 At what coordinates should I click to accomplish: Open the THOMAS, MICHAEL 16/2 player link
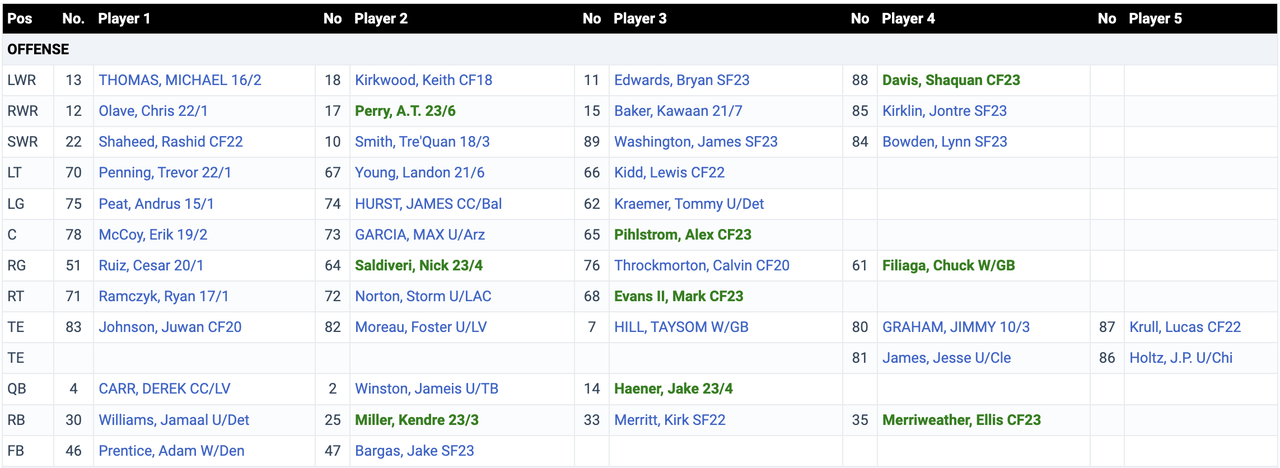pos(179,80)
